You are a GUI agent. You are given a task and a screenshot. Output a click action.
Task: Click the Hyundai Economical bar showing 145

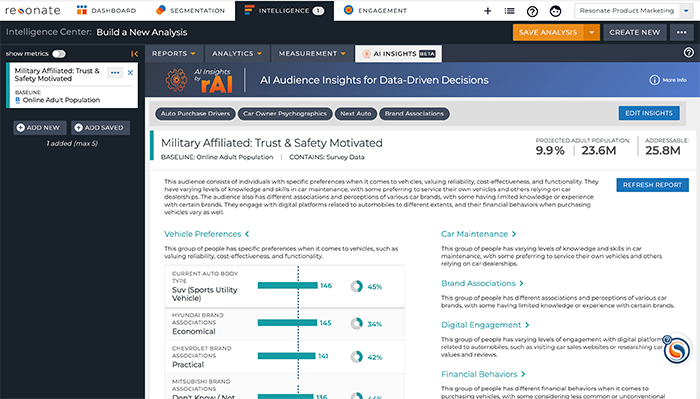pos(288,323)
